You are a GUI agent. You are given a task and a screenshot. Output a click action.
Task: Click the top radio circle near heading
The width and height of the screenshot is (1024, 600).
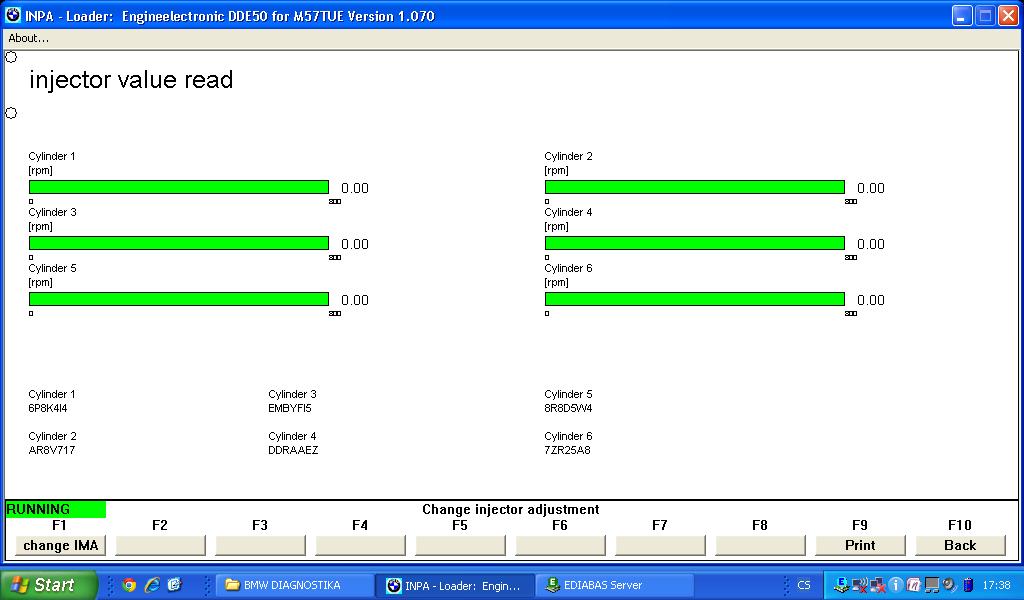pos(11,57)
